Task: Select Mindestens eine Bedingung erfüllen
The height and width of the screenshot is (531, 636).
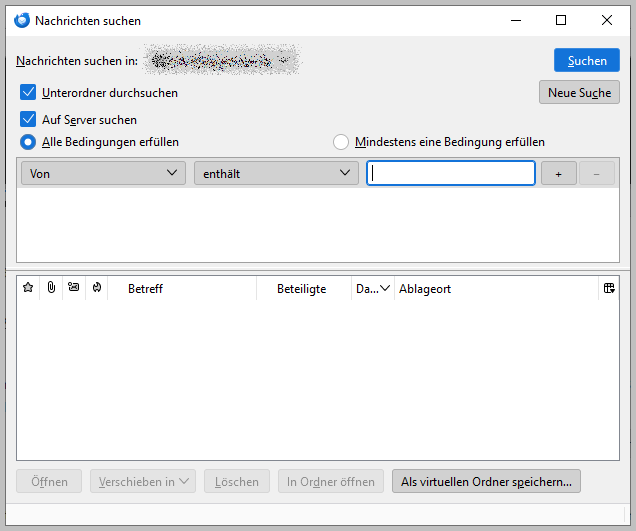Action: point(341,142)
